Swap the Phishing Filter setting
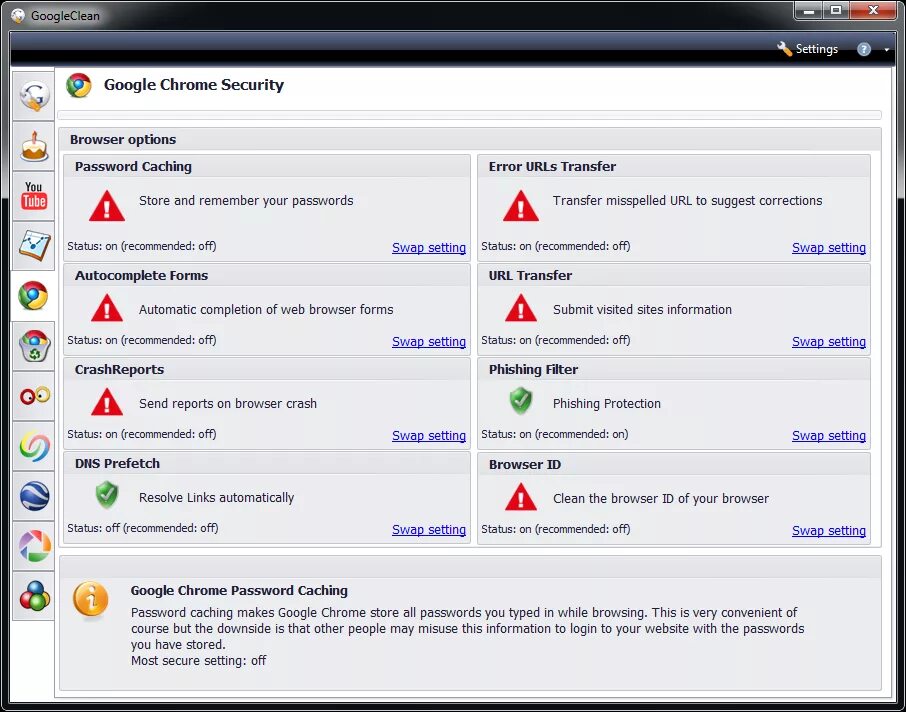906x712 pixels. pos(829,435)
